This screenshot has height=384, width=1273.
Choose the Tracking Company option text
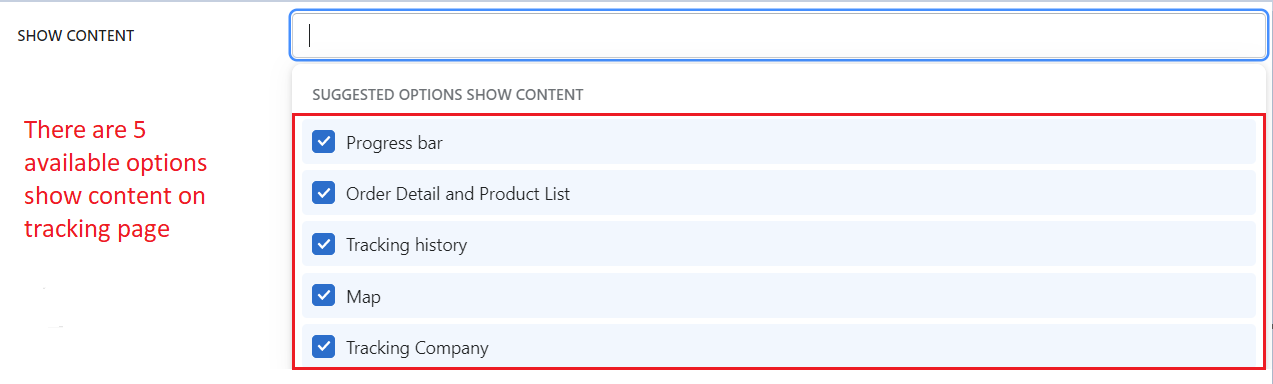tap(417, 348)
